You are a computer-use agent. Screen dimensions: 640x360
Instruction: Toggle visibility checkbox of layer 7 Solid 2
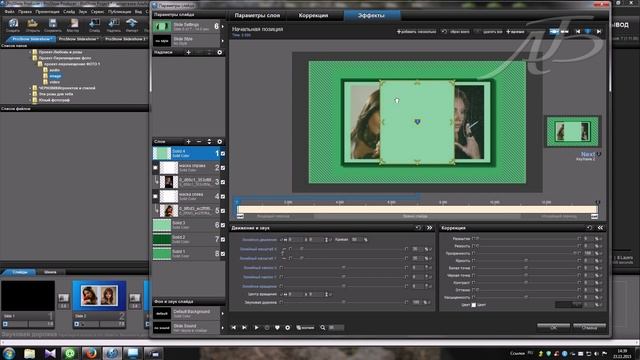[223, 239]
